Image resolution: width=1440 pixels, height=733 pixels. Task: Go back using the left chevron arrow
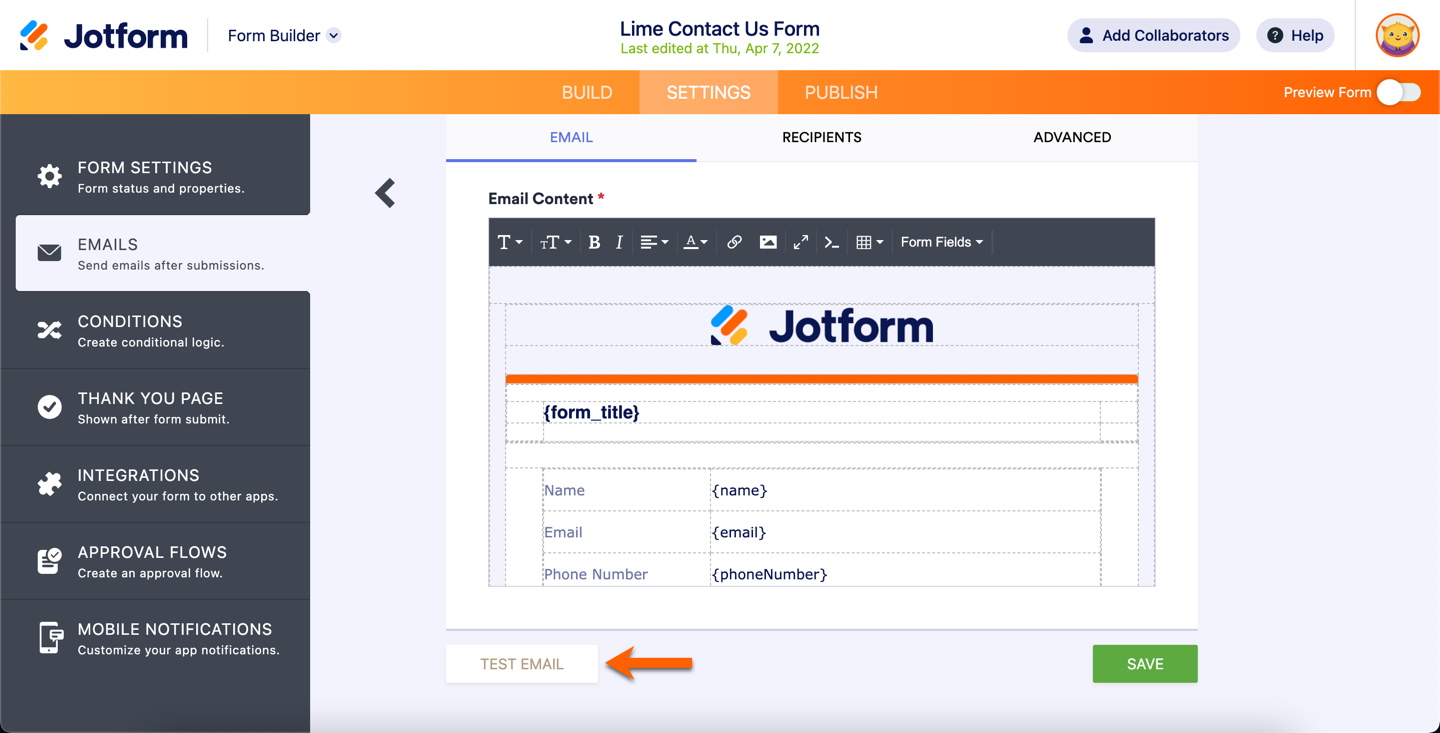pyautogui.click(x=386, y=193)
